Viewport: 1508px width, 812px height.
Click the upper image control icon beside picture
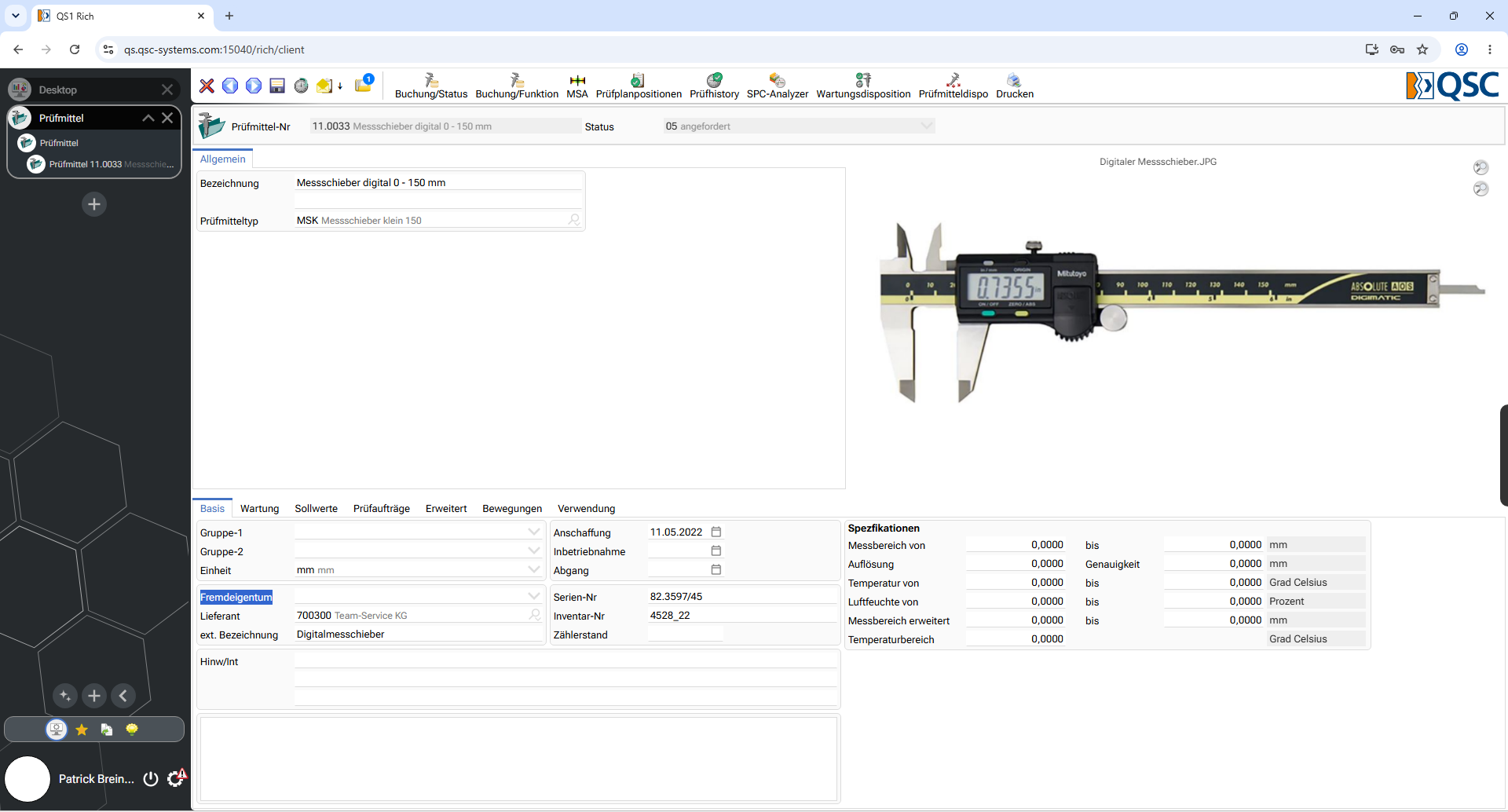pyautogui.click(x=1481, y=167)
